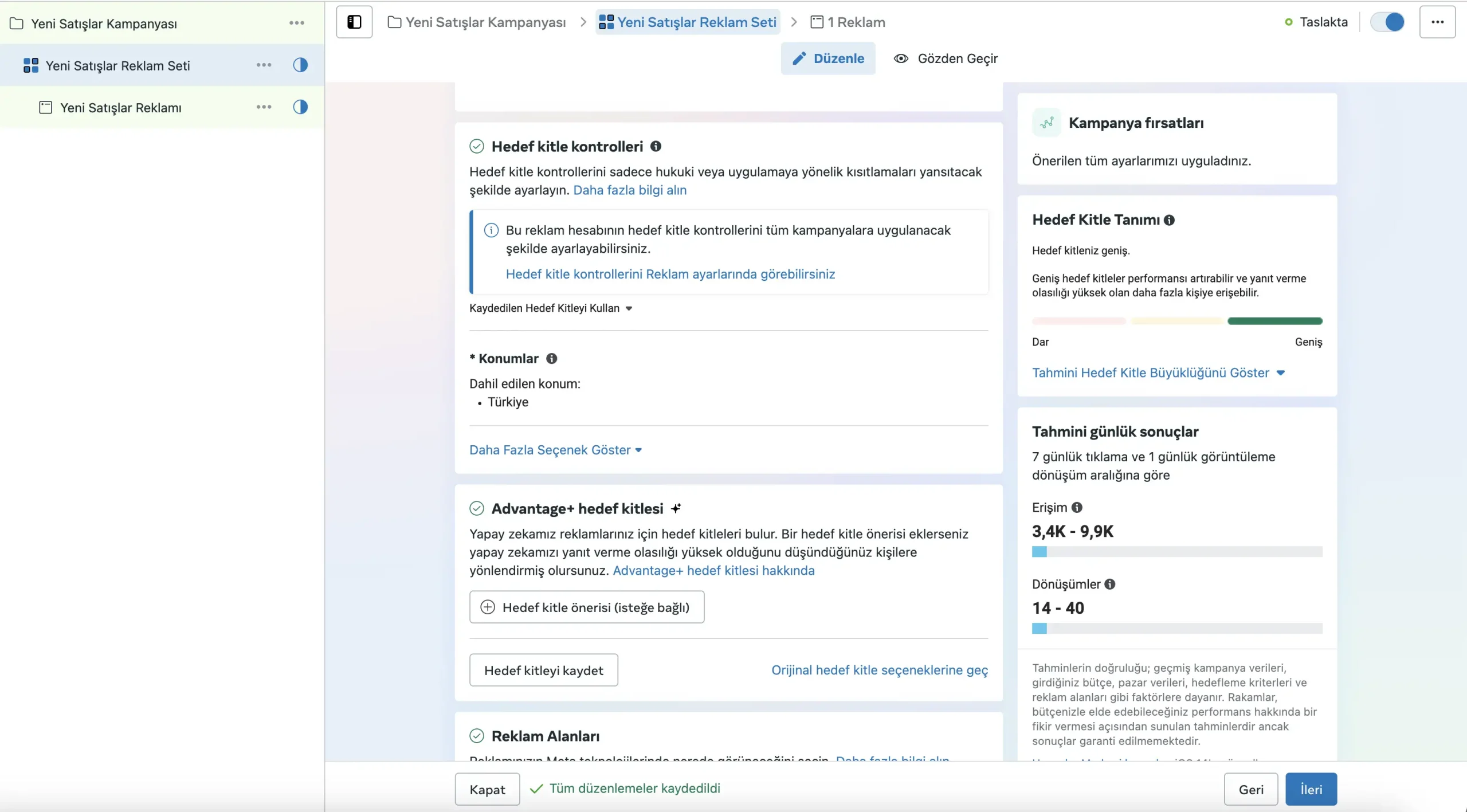The height and width of the screenshot is (812, 1467).
Task: Click Hedef kitleyi kaydet button
Action: 543,670
